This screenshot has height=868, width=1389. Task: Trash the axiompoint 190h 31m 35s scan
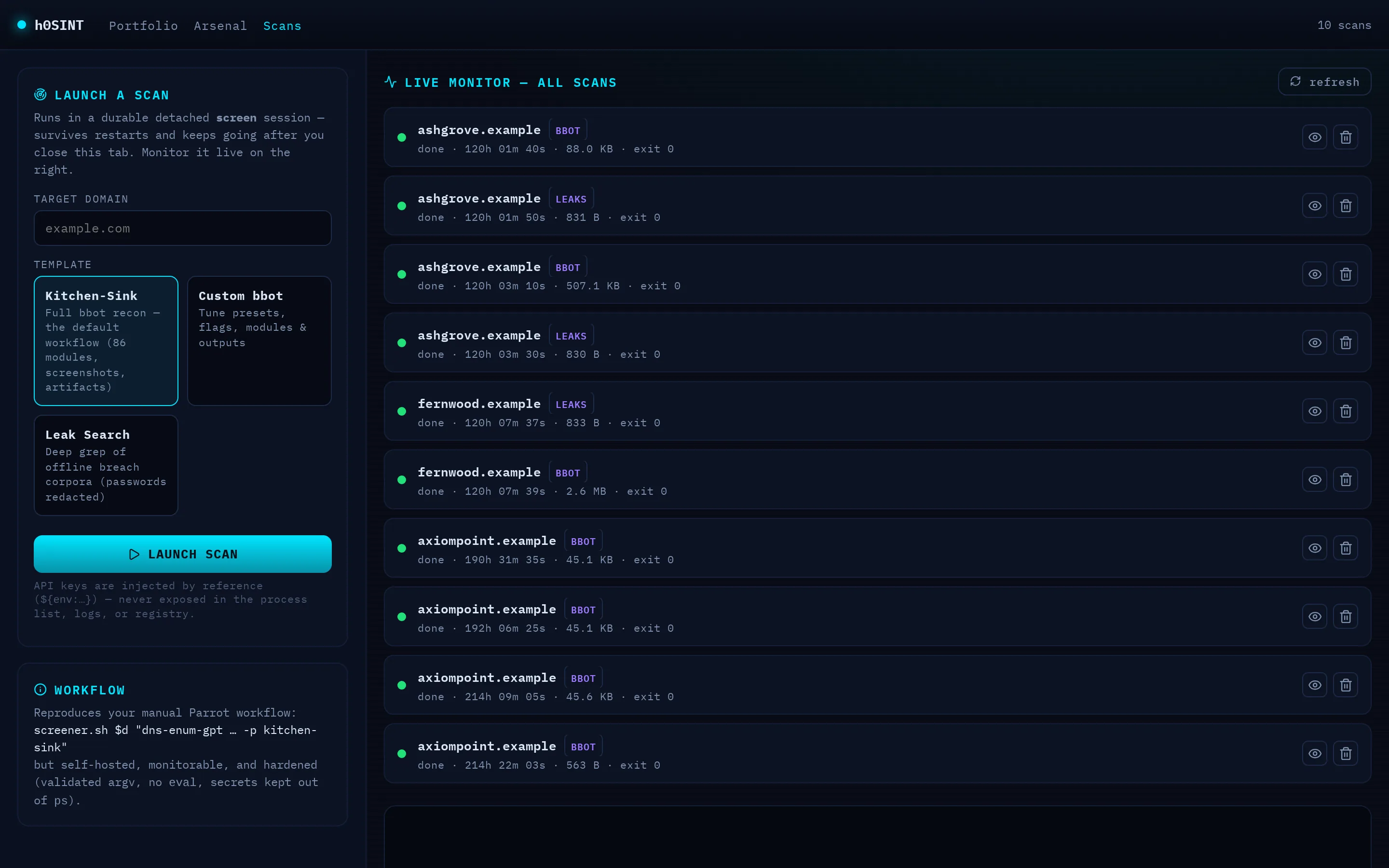coord(1346,548)
